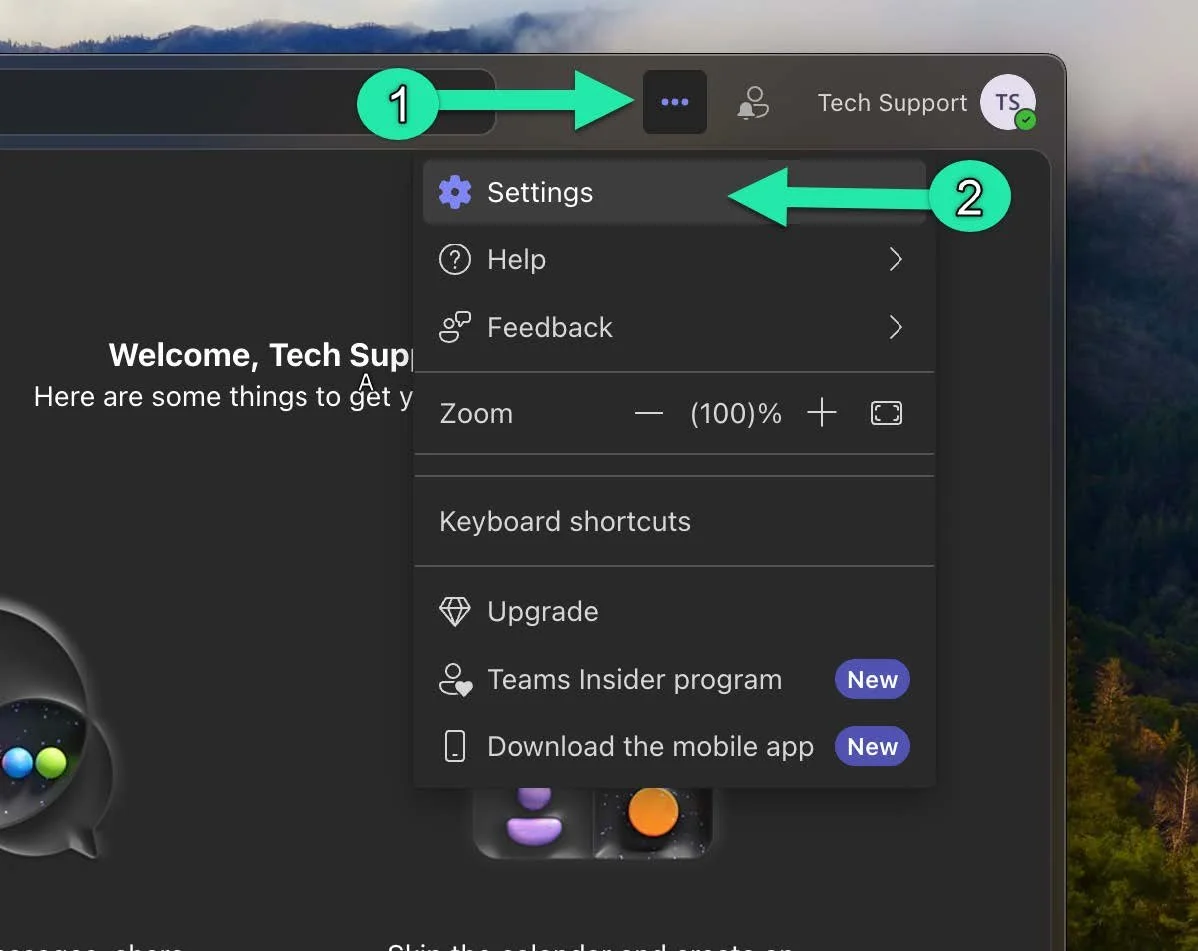Click the Upgrade diamond icon
This screenshot has height=951, width=1198.
[455, 612]
